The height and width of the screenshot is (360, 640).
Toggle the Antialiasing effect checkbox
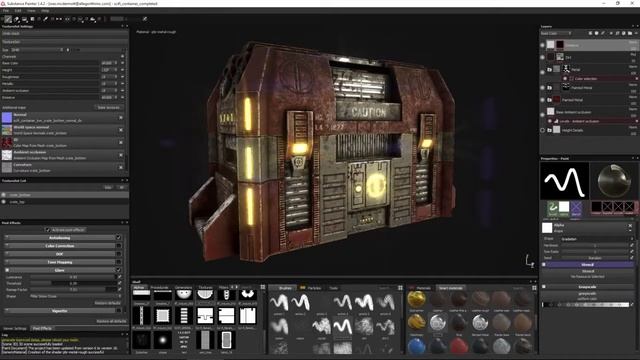[x=118, y=238]
